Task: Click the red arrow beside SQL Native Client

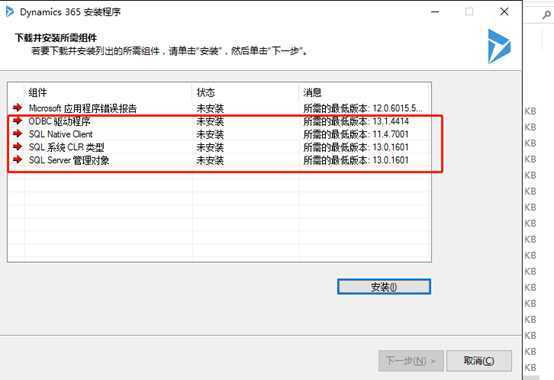Action: point(17,133)
